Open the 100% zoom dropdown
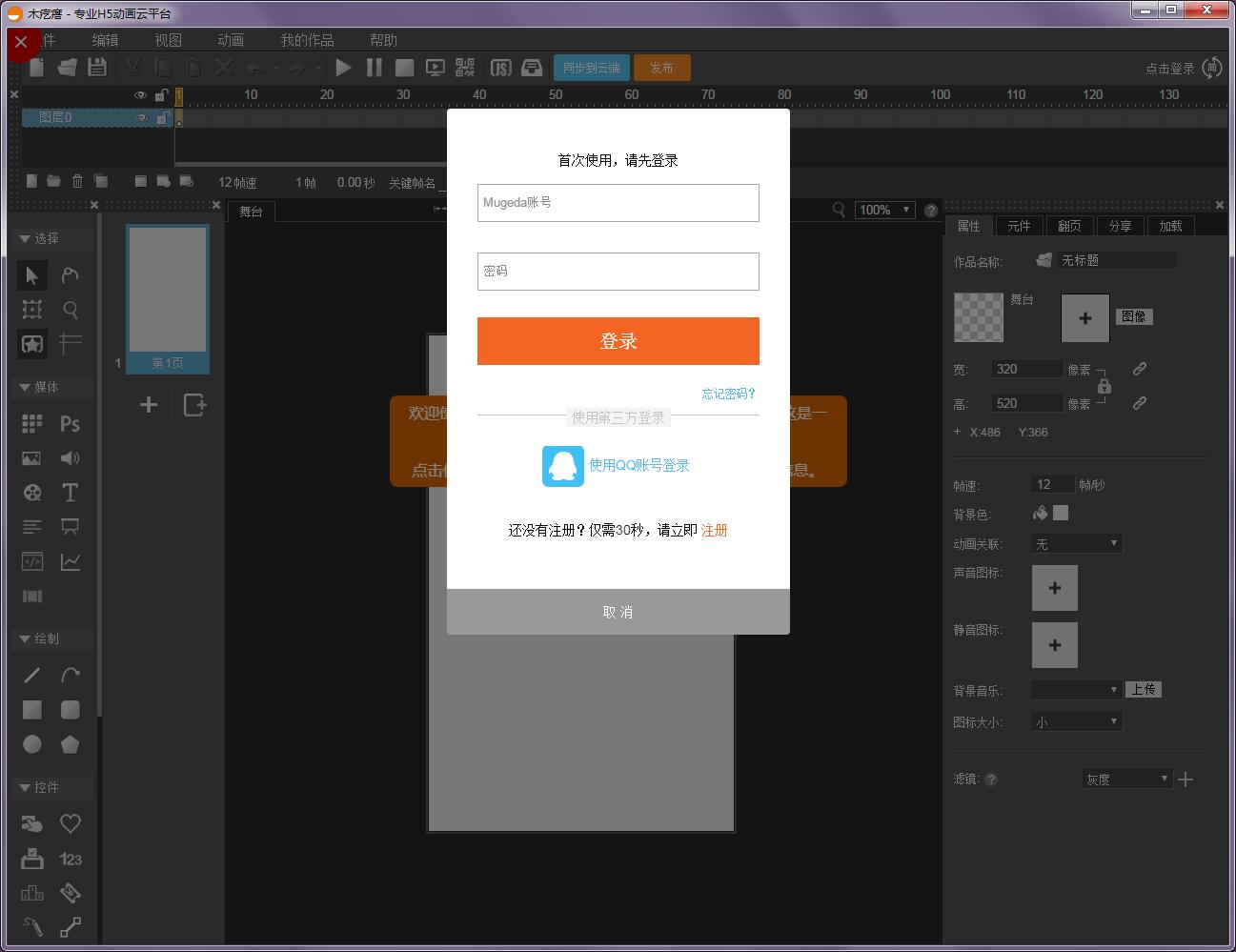The width and height of the screenshot is (1236, 952). click(884, 210)
